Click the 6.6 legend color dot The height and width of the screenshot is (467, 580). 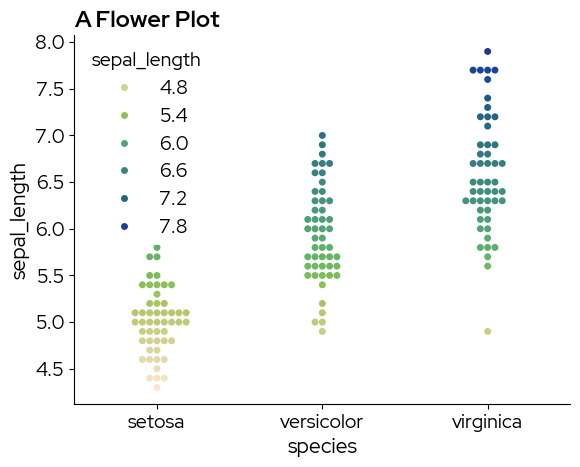pos(124,170)
